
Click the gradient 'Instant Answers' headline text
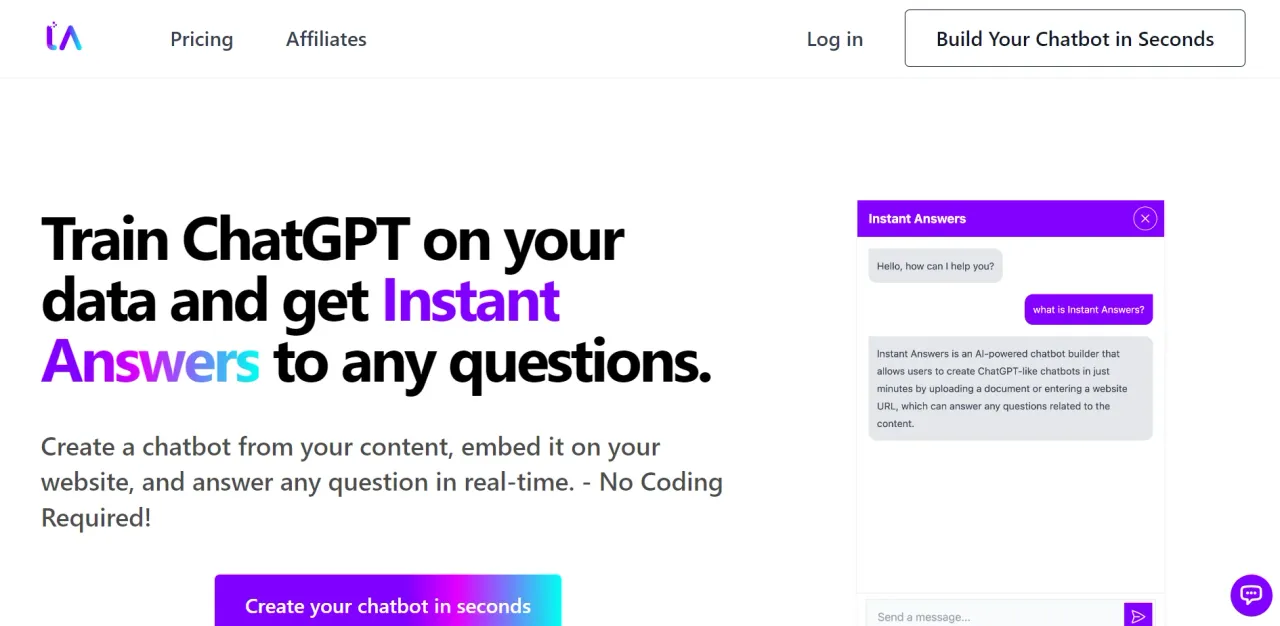(x=300, y=330)
